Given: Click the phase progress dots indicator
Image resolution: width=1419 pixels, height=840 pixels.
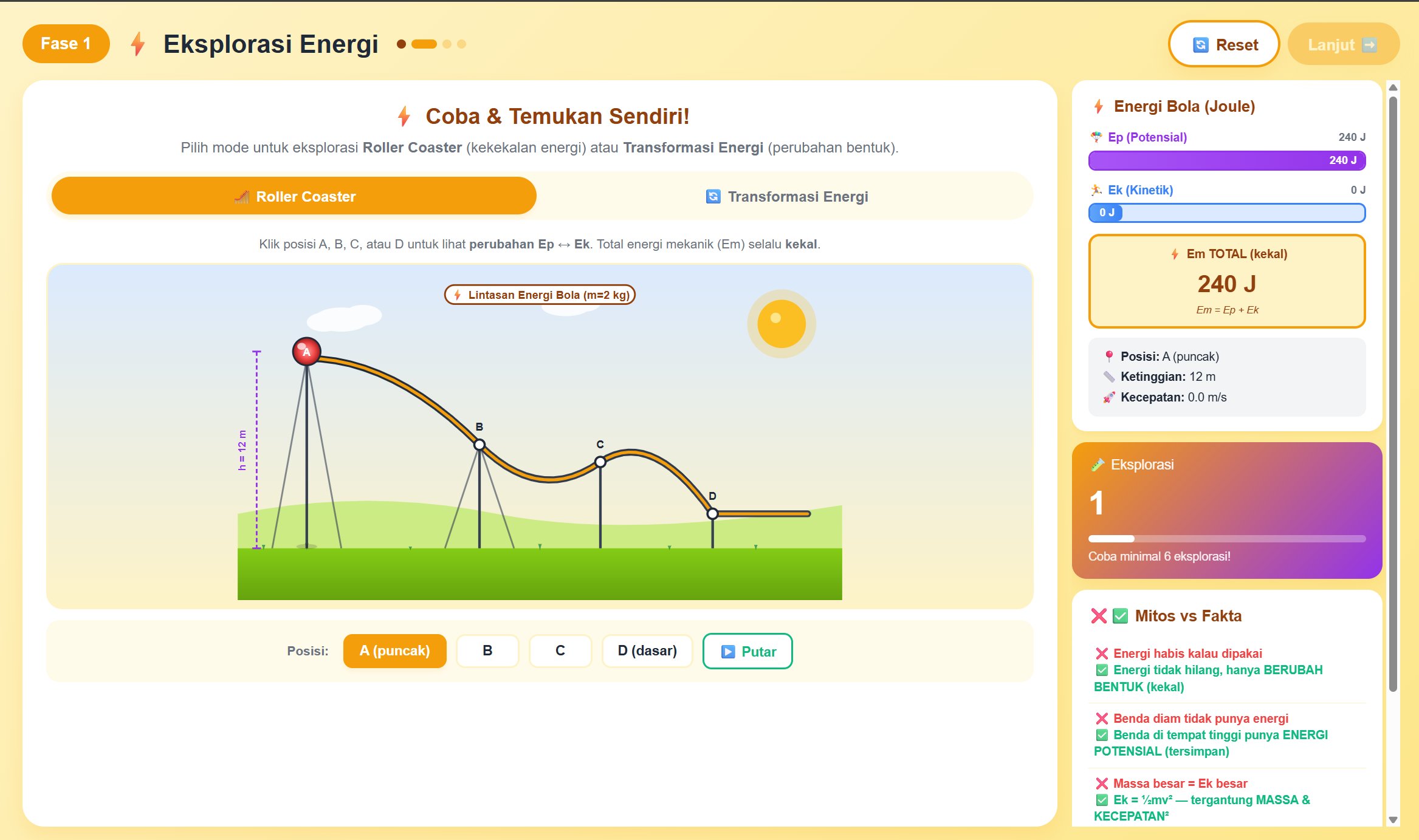Looking at the screenshot, I should [431, 44].
